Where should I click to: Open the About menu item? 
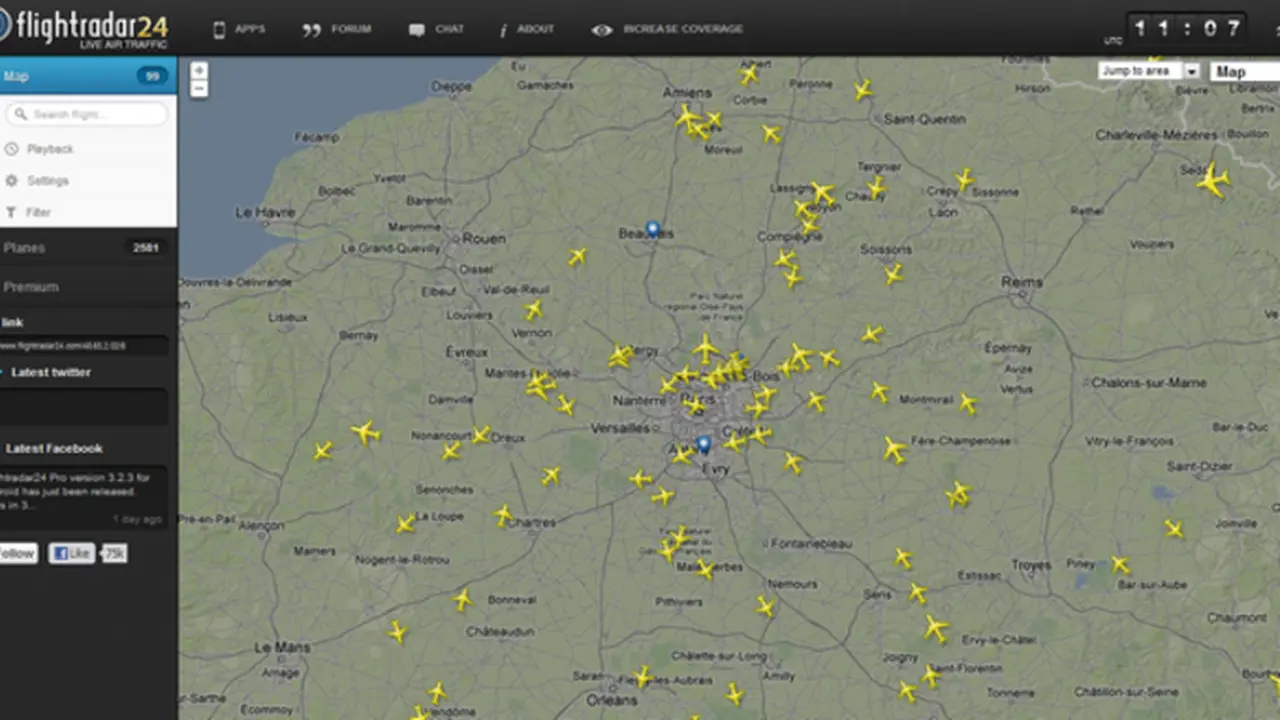pyautogui.click(x=527, y=29)
